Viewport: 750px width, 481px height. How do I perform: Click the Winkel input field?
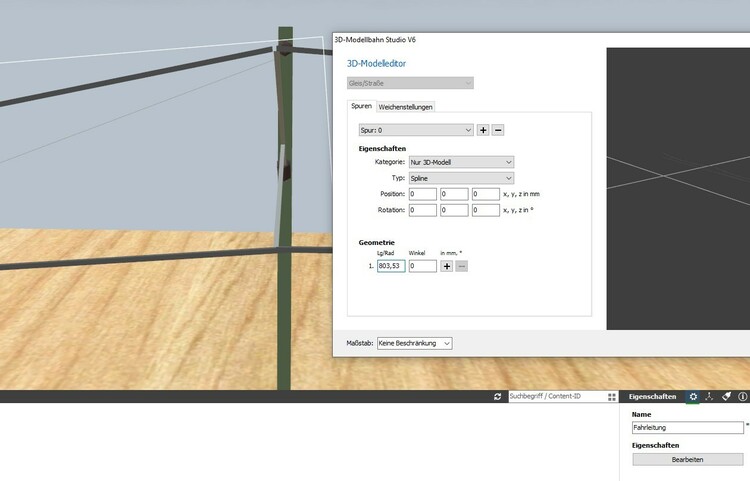pos(423,266)
